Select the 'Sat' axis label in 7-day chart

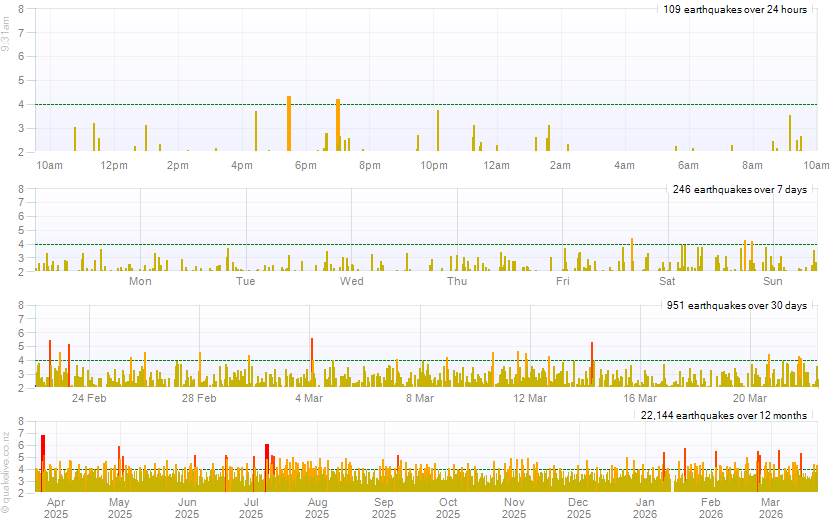[667, 281]
